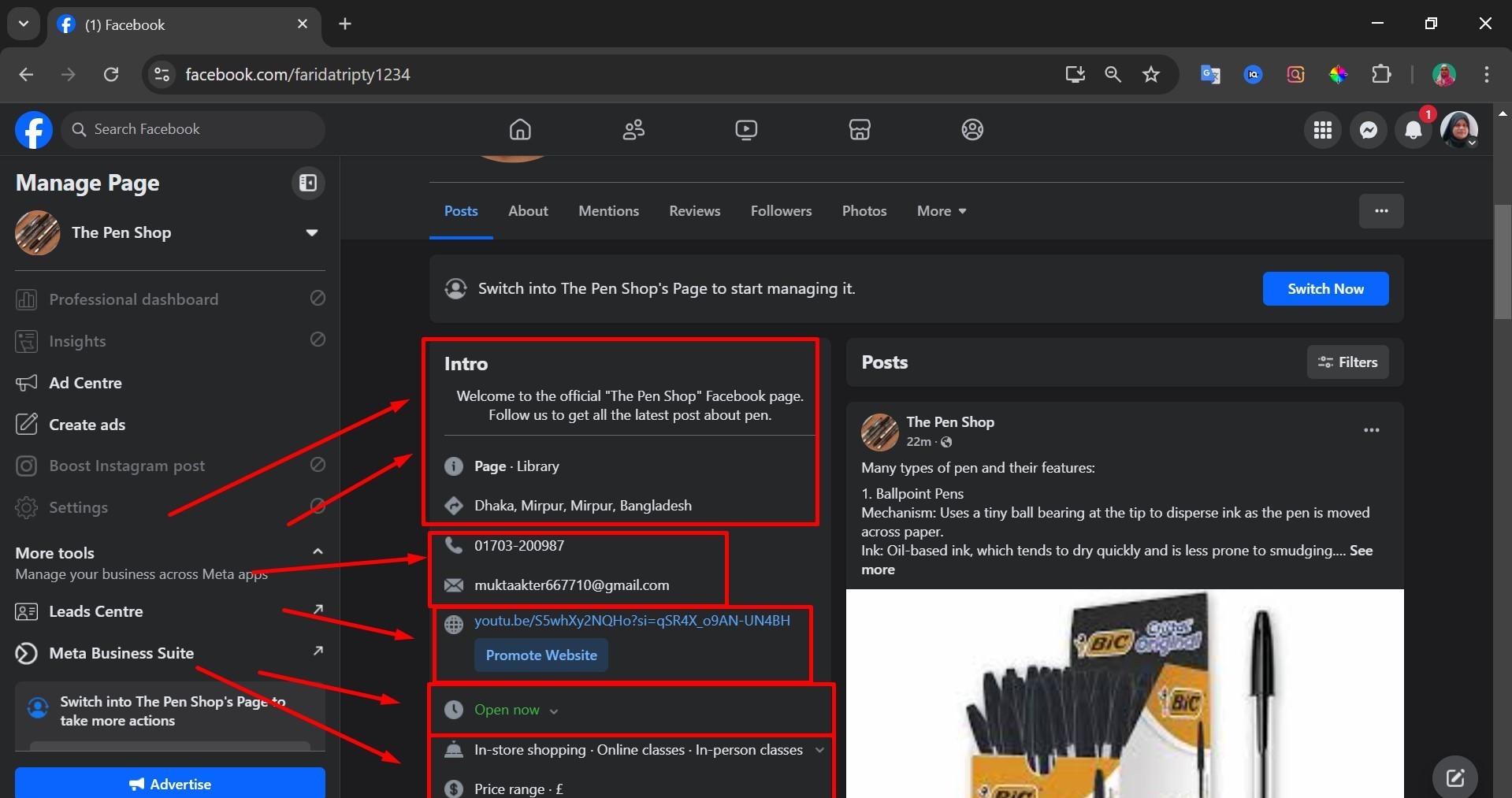Open the Marketplace icon in top navigation
This screenshot has width=1512, height=798.
[x=860, y=129]
